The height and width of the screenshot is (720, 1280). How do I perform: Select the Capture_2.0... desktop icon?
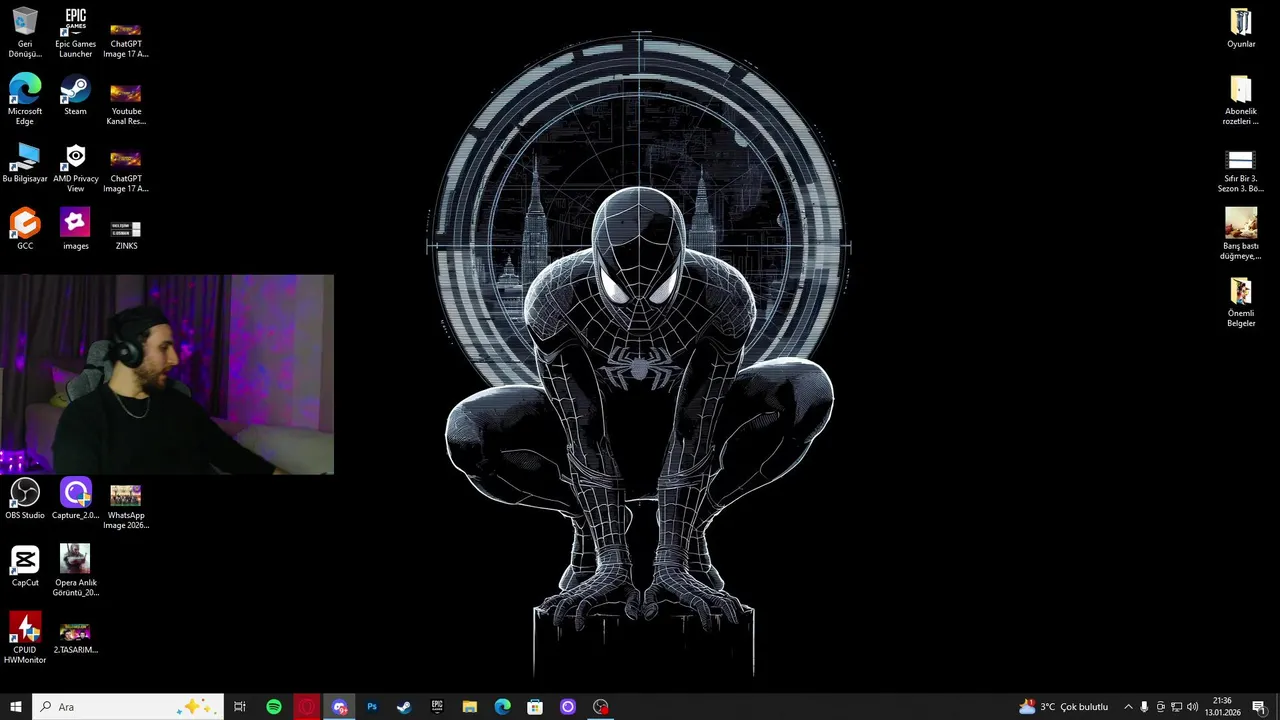pyautogui.click(x=76, y=499)
